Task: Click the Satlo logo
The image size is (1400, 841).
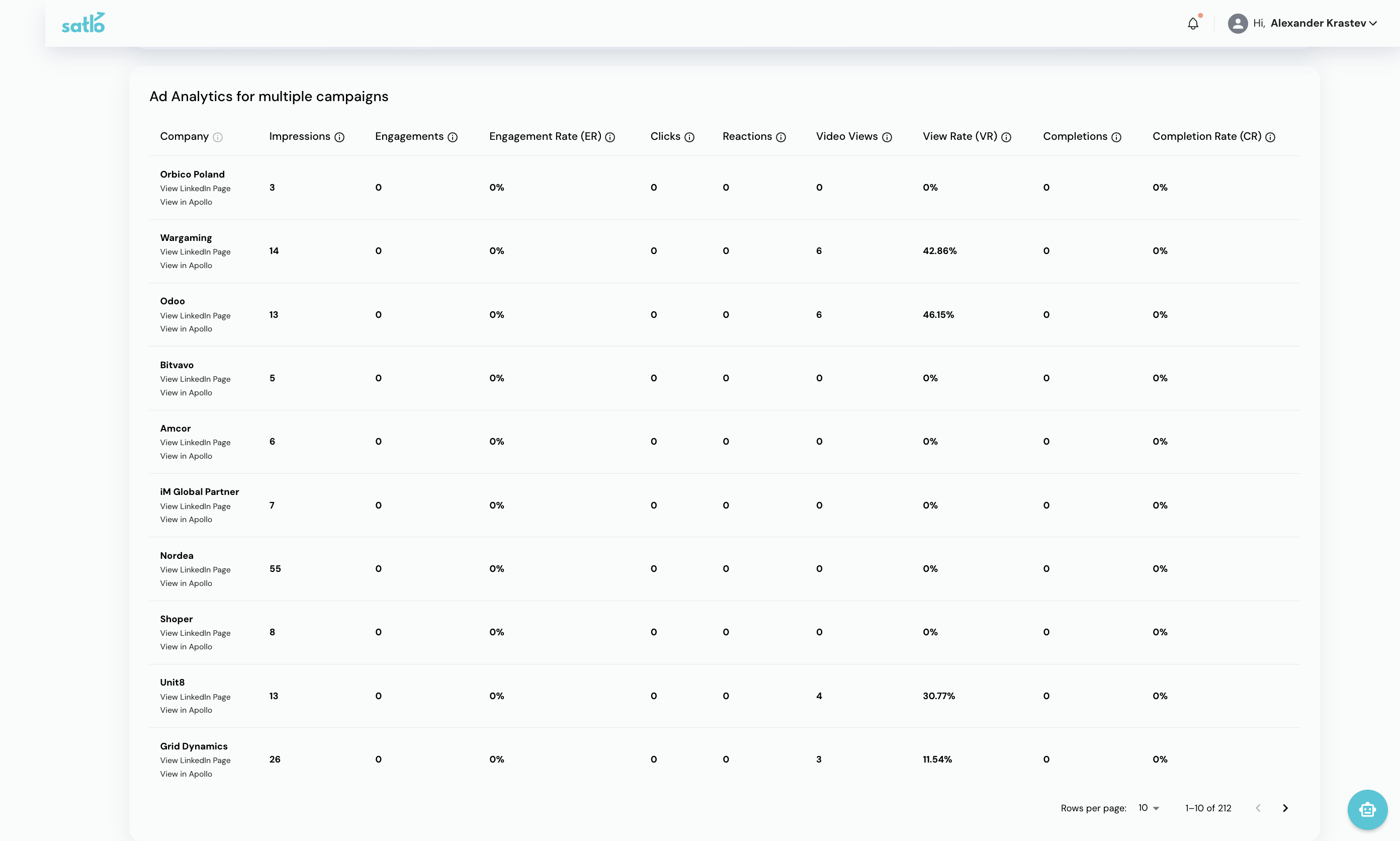Action: tap(83, 23)
